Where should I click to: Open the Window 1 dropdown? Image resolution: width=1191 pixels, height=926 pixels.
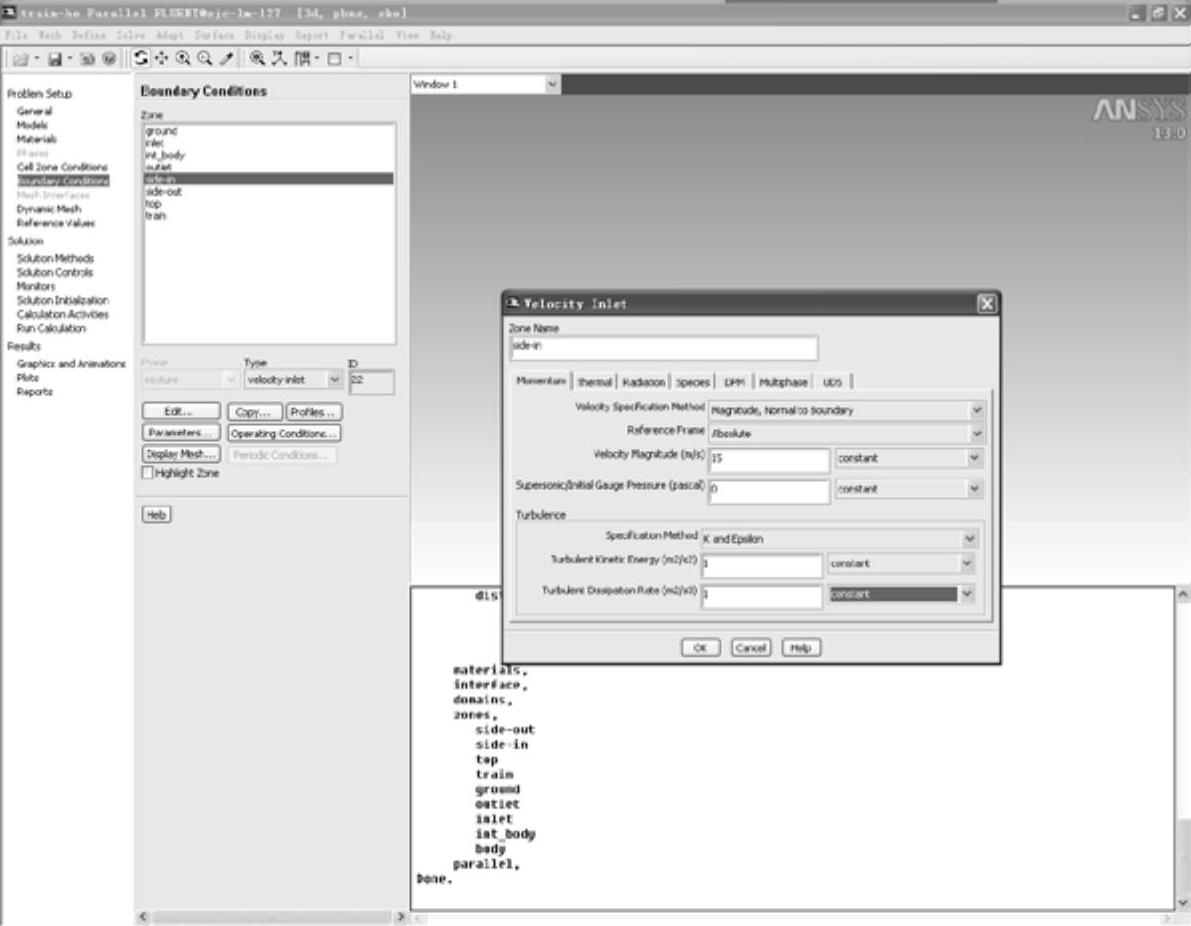pyautogui.click(x=552, y=84)
